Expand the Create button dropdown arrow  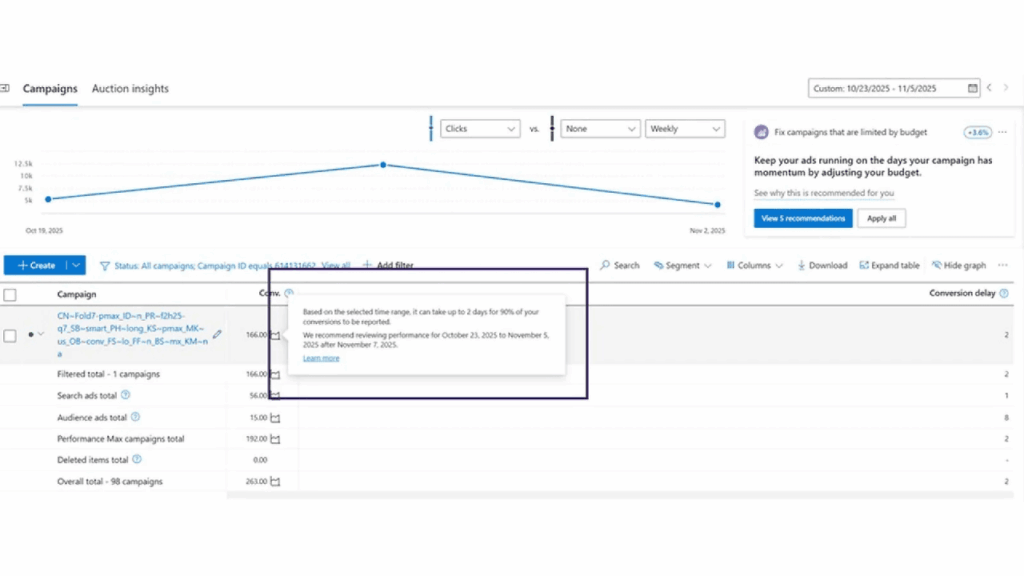[76, 265]
